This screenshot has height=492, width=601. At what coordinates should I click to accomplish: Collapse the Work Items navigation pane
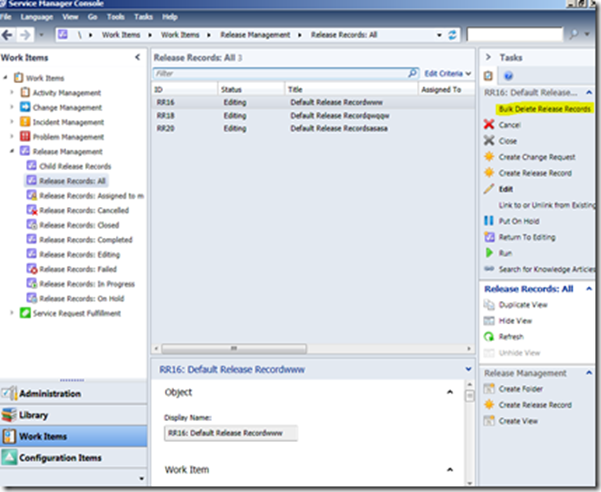(138, 57)
